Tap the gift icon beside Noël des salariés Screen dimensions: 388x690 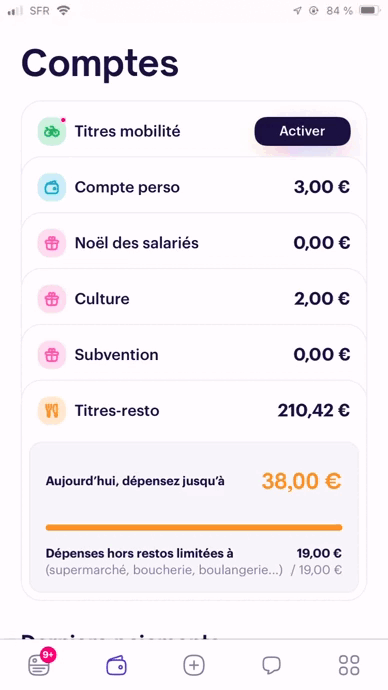[52, 243]
